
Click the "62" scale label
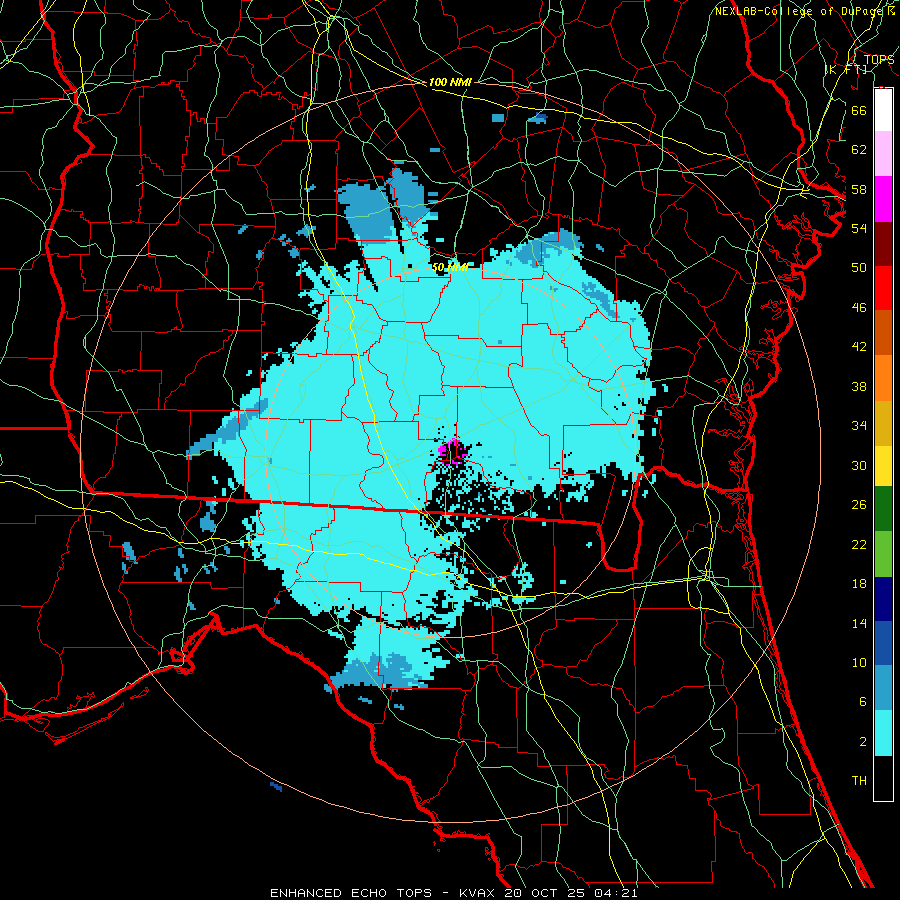[859, 150]
